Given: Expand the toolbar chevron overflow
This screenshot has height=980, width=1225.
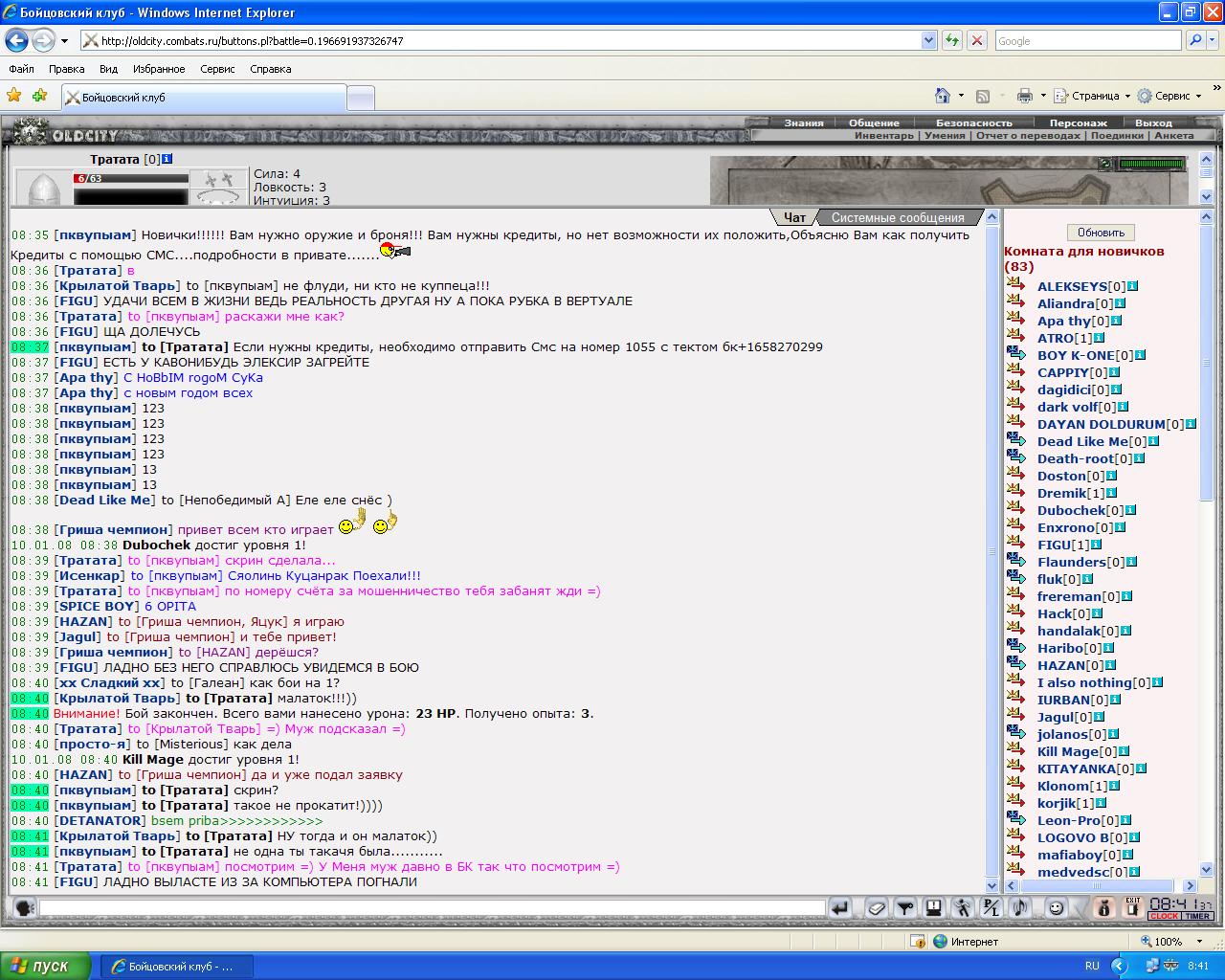Looking at the screenshot, I should coord(1217,89).
